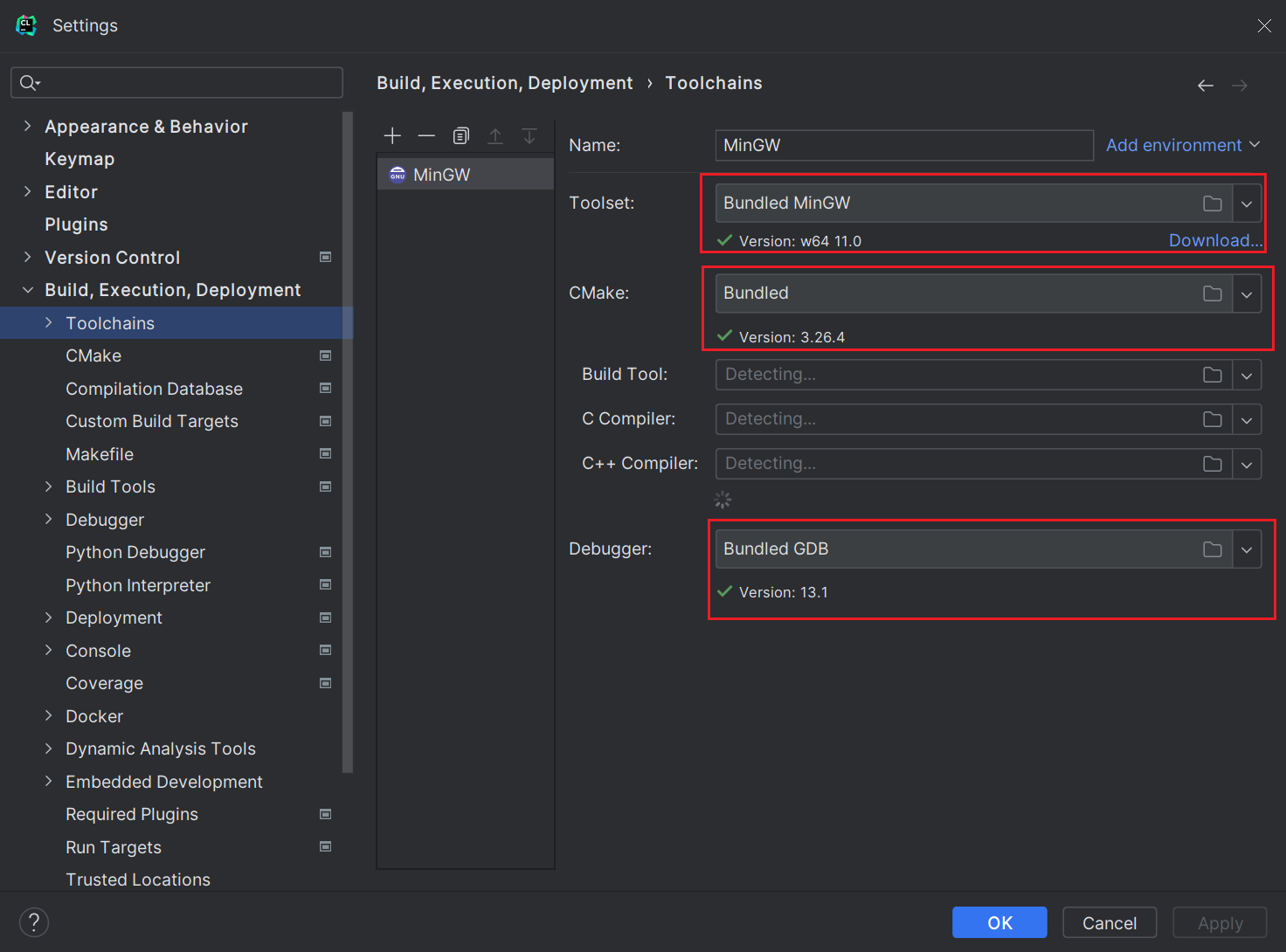The height and width of the screenshot is (952, 1286).
Task: Click project-level icon next to CMake
Action: (x=326, y=355)
